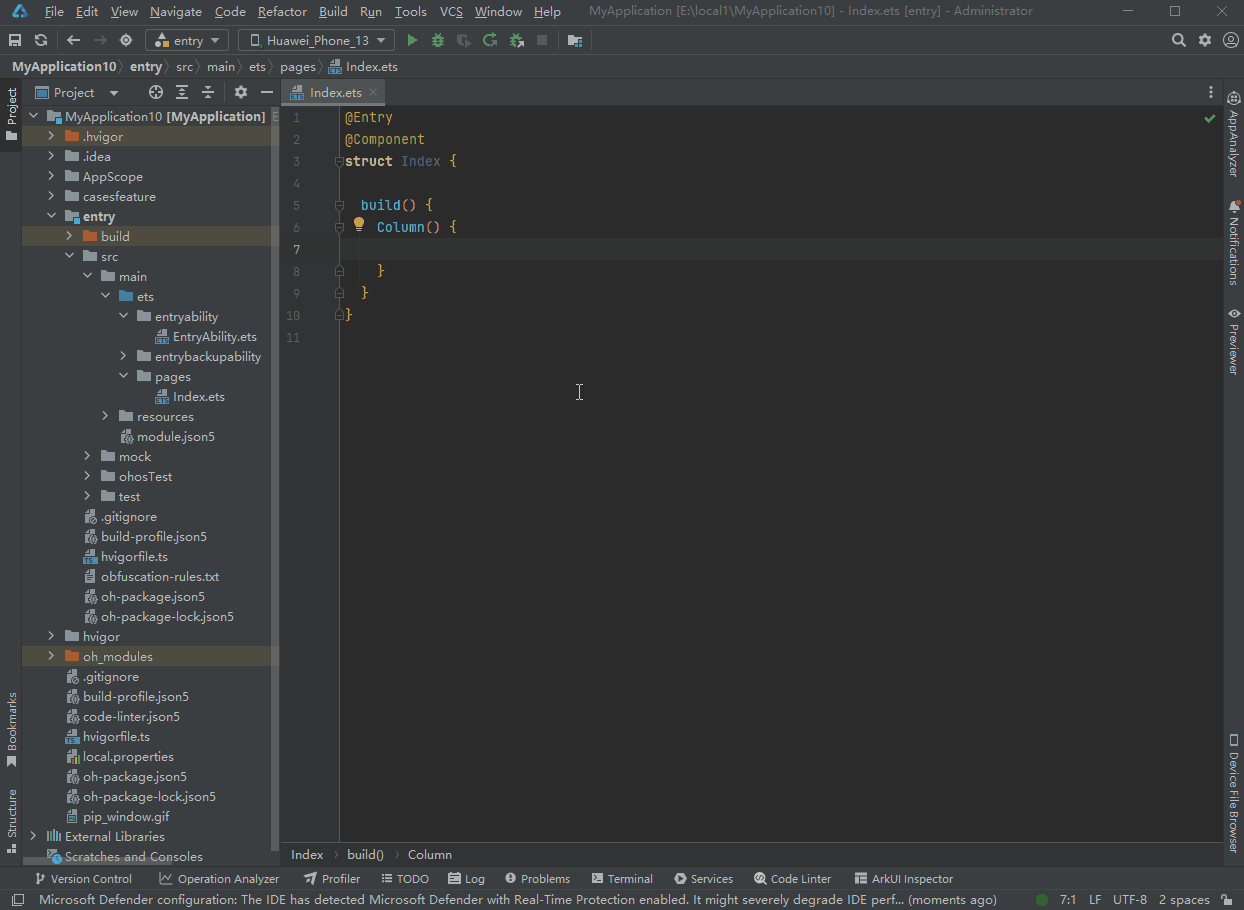
Task: Click the Back navigation arrow
Action: [x=74, y=40]
